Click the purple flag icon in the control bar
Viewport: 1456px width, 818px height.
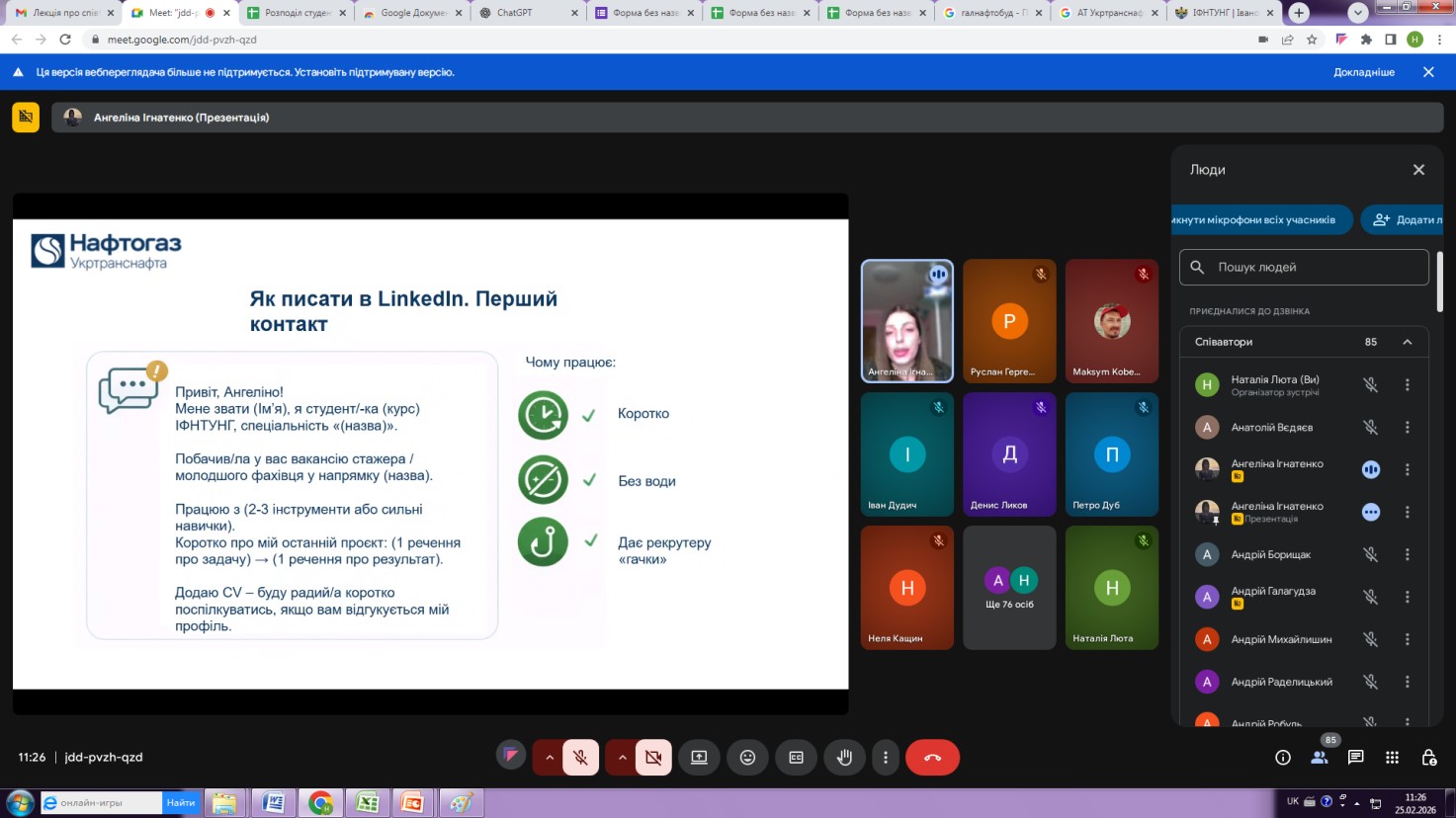511,756
